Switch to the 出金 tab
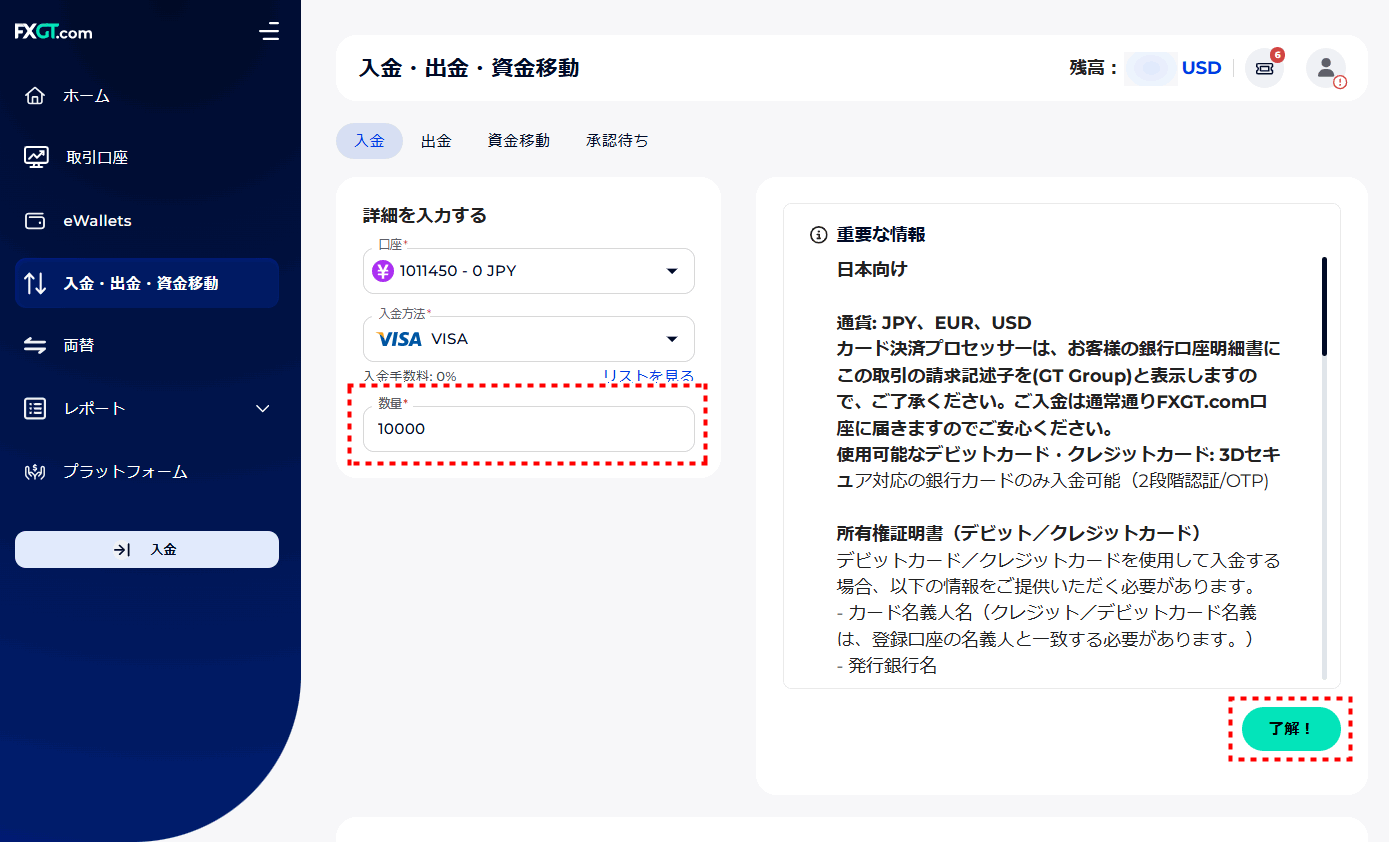Viewport: 1389px width, 842px height. click(436, 141)
